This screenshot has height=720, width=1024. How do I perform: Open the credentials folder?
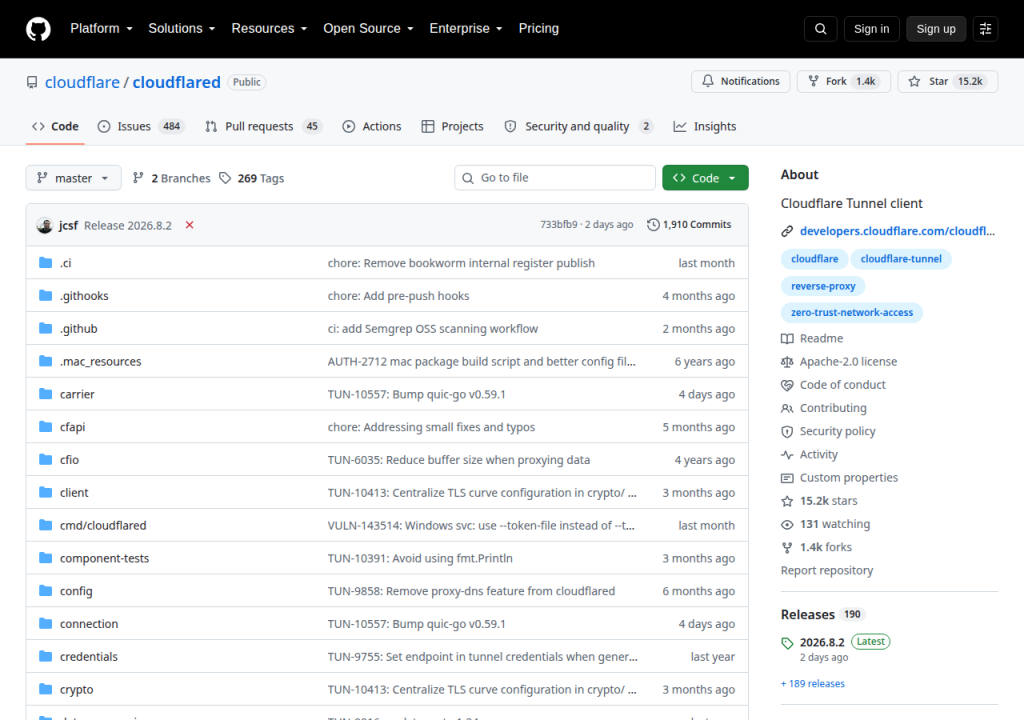tap(89, 657)
